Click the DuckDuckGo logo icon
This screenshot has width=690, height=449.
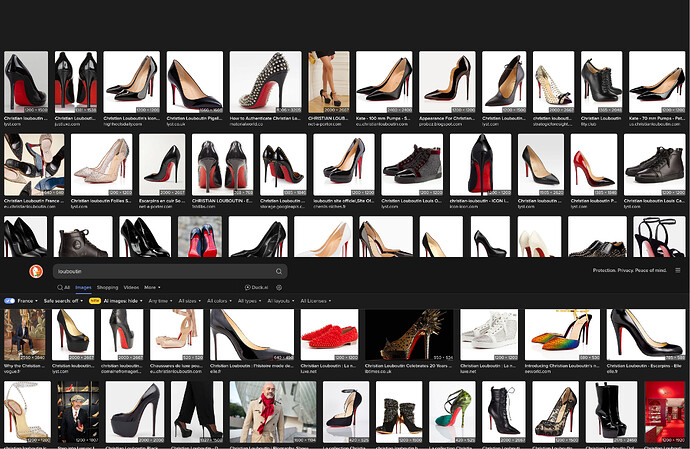38,271
